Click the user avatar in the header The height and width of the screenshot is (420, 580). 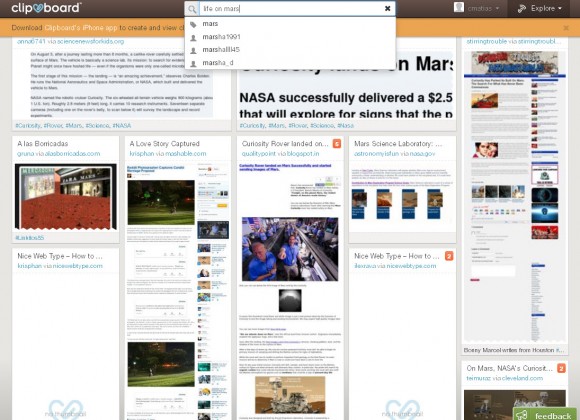pos(459,7)
